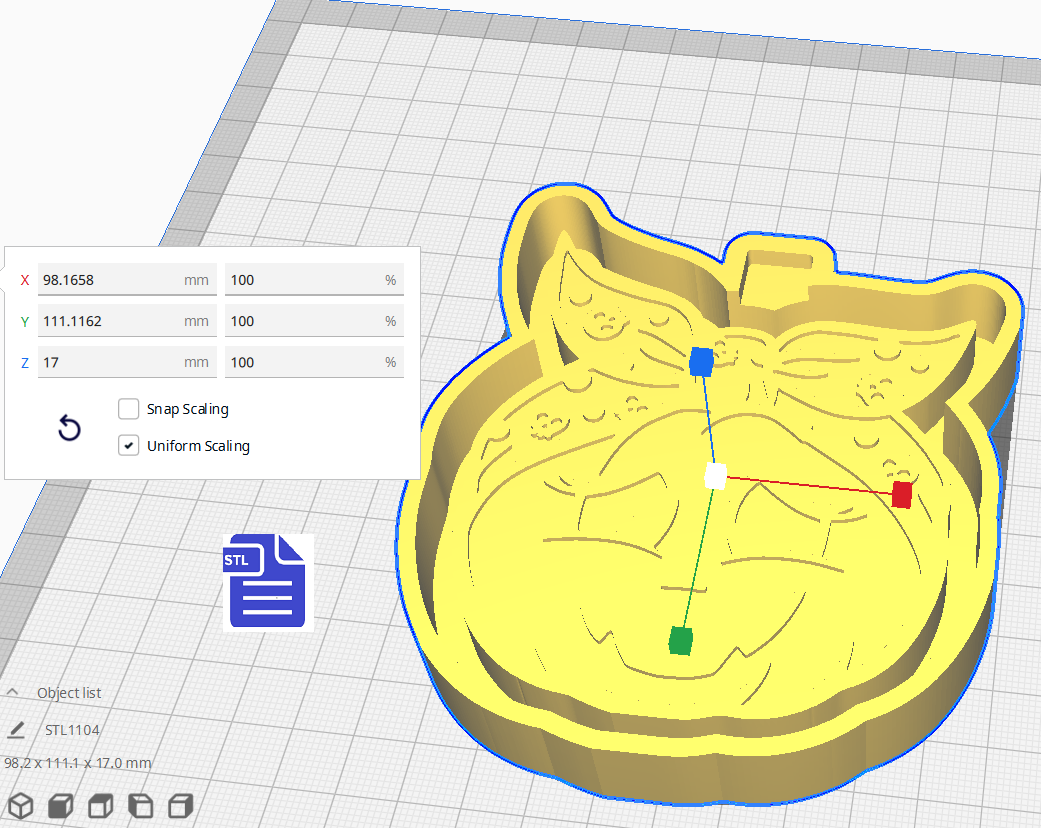The height and width of the screenshot is (828, 1041).
Task: Click the green Y-axis scale handle
Action: [x=680, y=642]
